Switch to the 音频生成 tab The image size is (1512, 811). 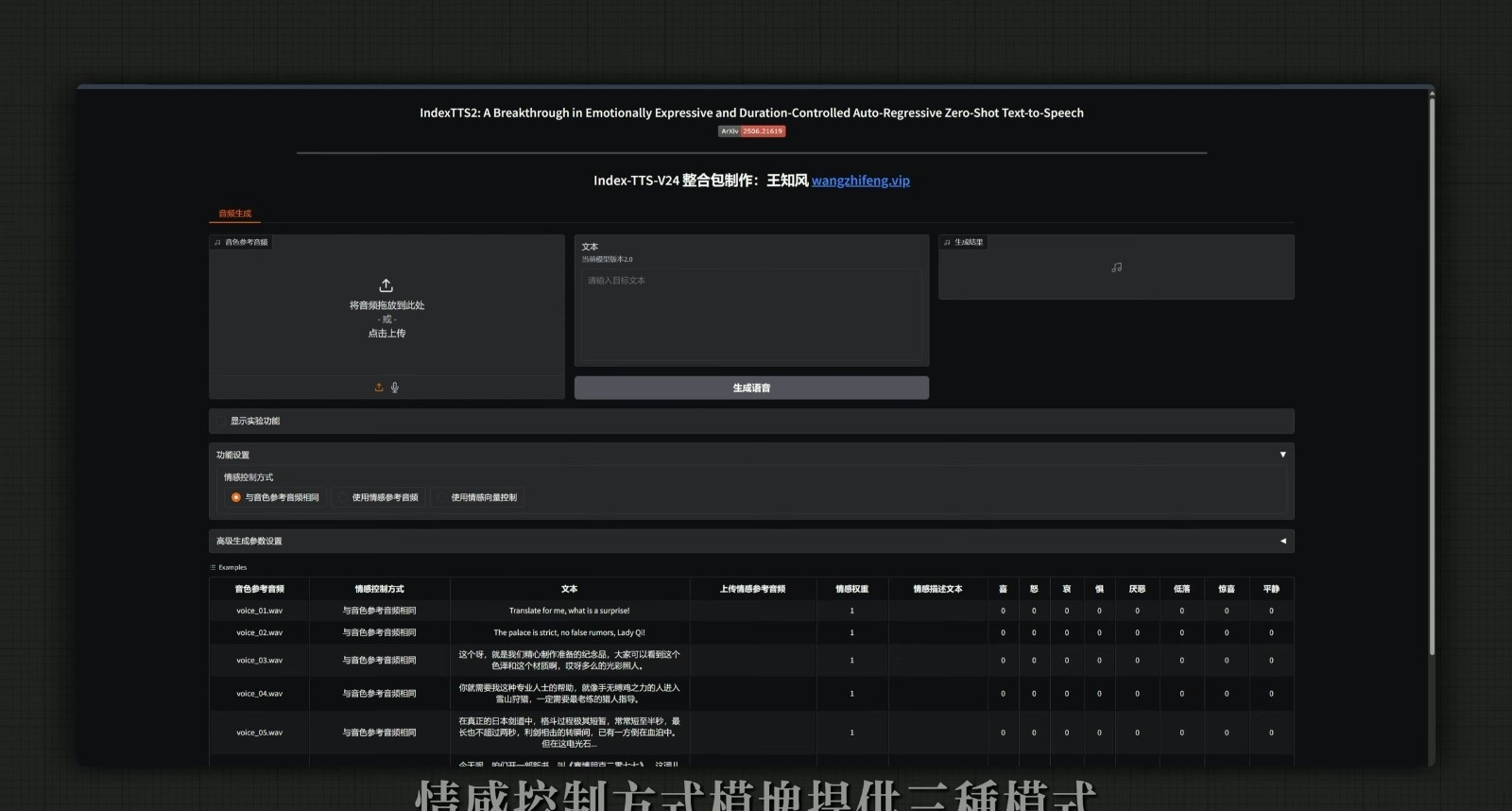pos(234,214)
